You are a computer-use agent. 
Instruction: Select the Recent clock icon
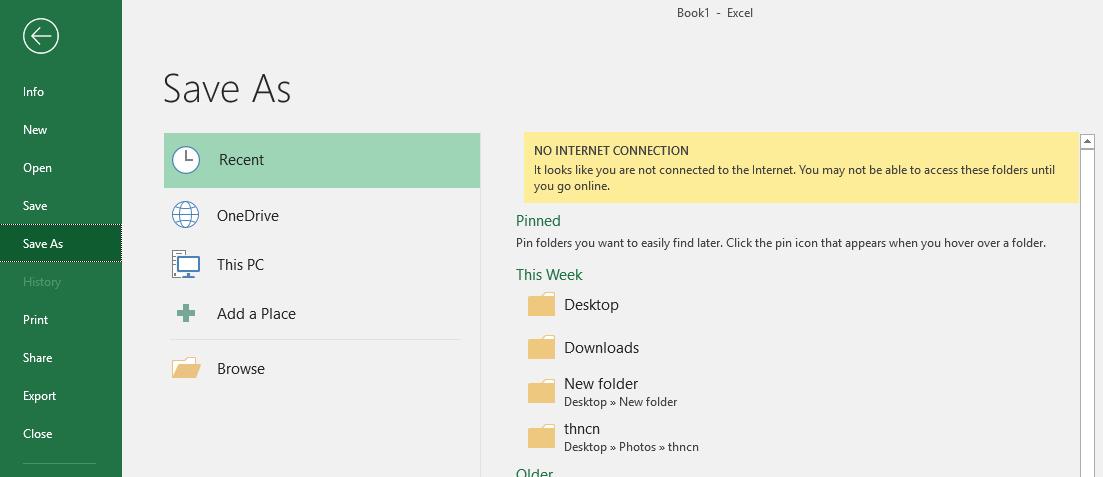(x=186, y=160)
